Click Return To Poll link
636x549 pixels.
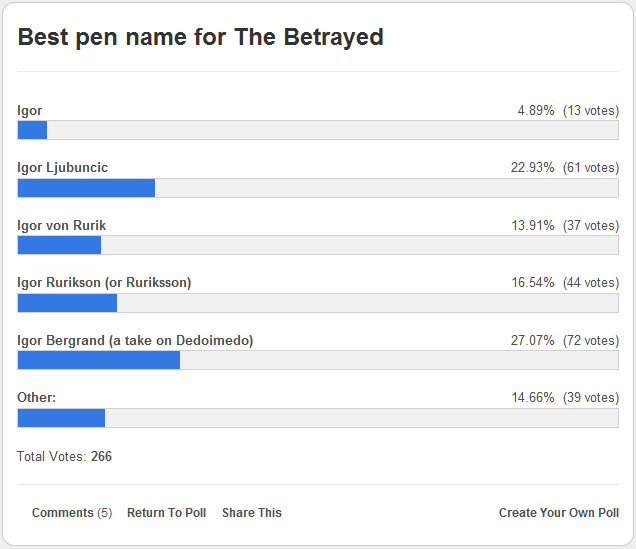point(166,513)
